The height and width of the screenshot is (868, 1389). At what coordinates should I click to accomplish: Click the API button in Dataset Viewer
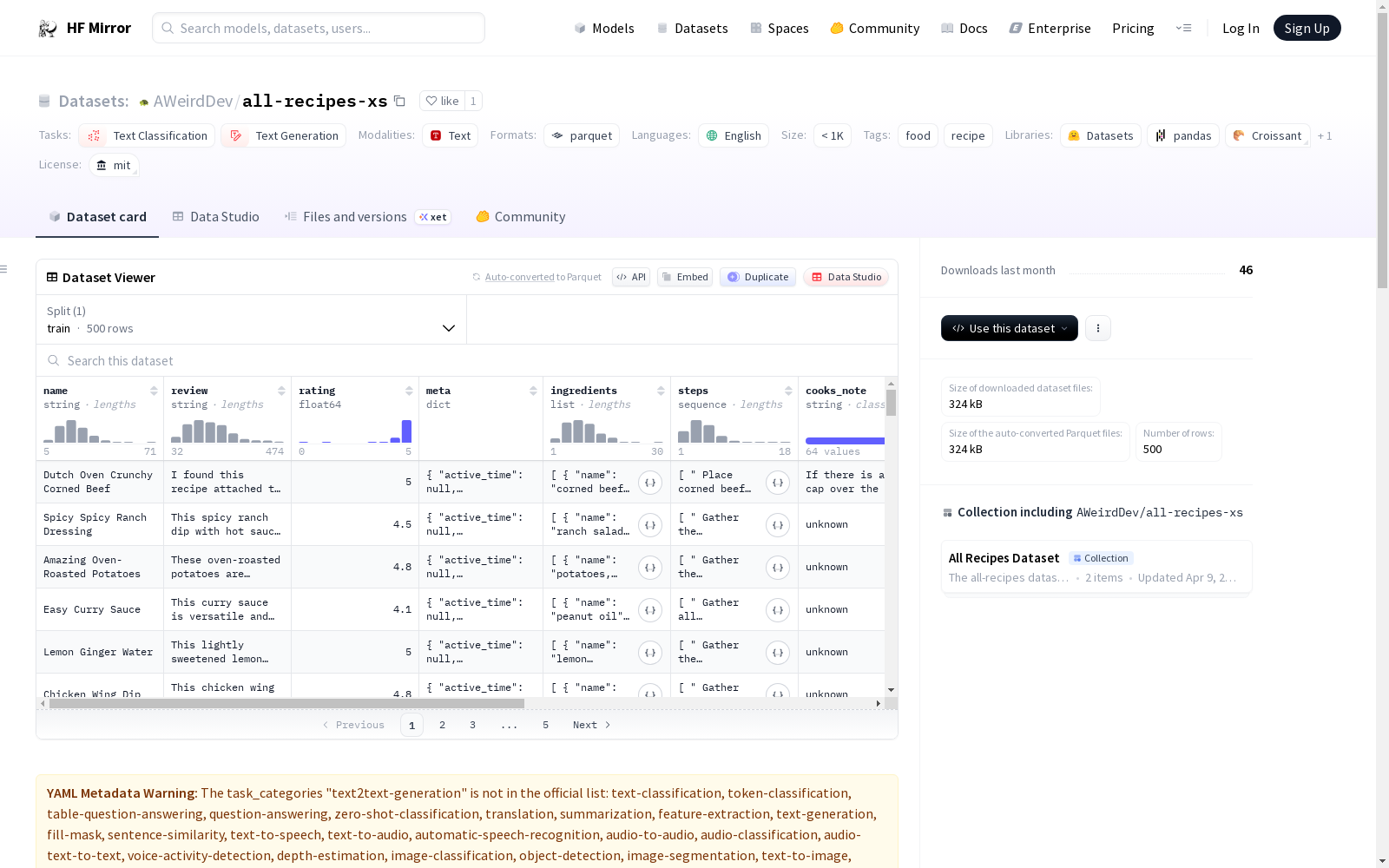[x=631, y=277]
